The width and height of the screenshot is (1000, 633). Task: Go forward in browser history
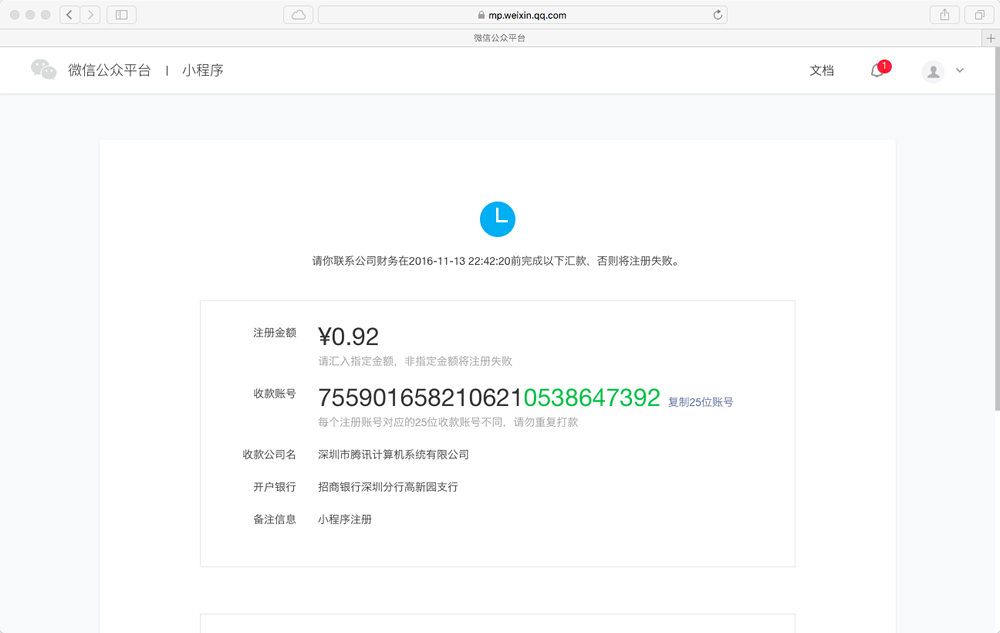point(90,15)
